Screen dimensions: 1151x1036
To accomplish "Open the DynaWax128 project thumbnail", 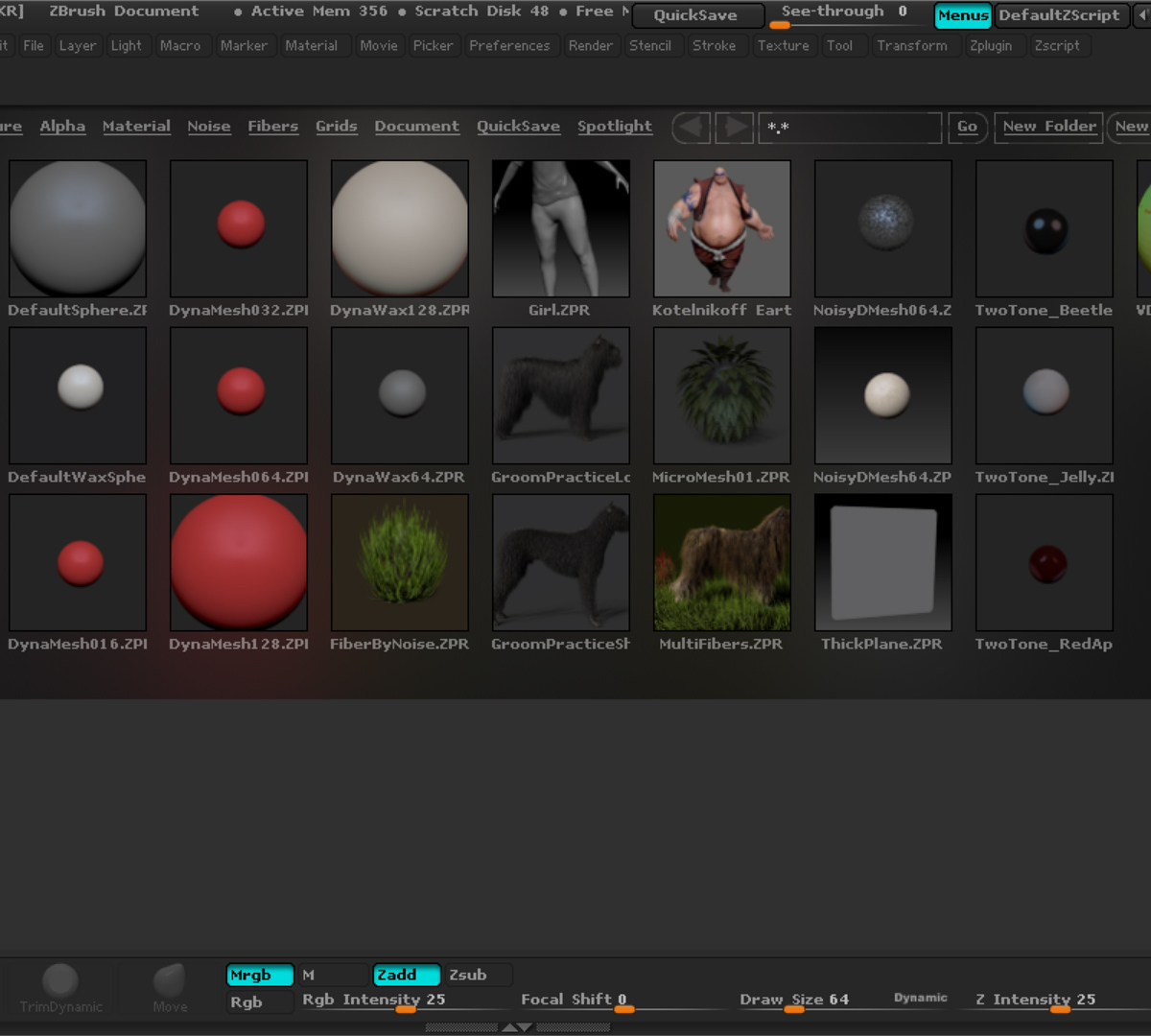I will tap(400, 228).
